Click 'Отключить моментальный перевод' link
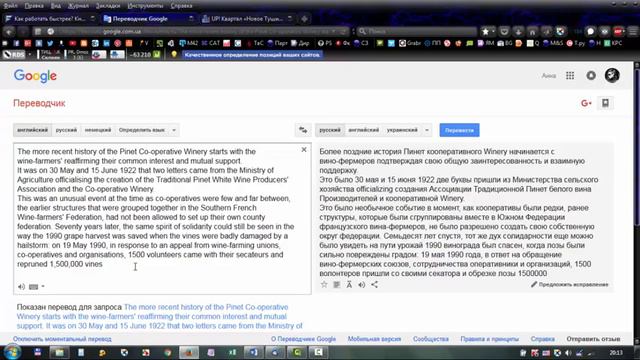The height and width of the screenshot is (360, 640). pos(62,339)
